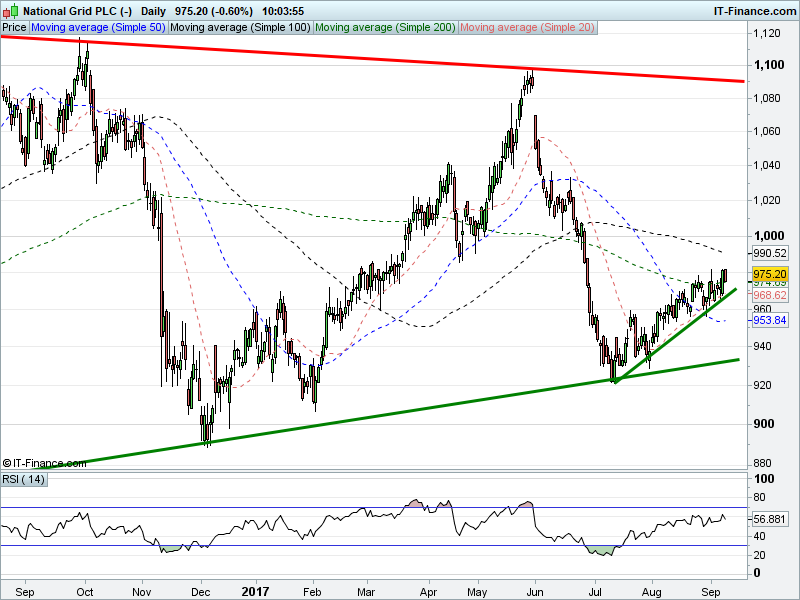Click the Sep label at left of time axis
This screenshot has height=600, width=800.
pyautogui.click(x=24, y=592)
